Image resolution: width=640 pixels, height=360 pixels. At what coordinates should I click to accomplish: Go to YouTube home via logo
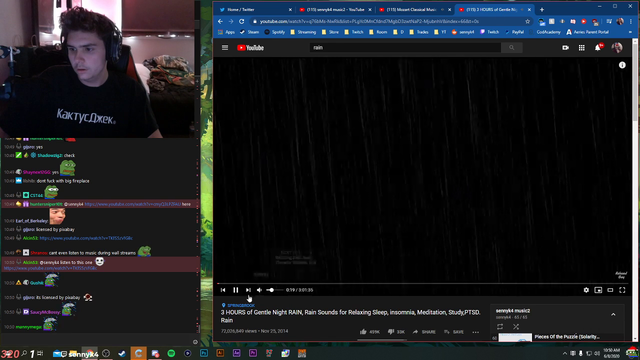(250, 48)
